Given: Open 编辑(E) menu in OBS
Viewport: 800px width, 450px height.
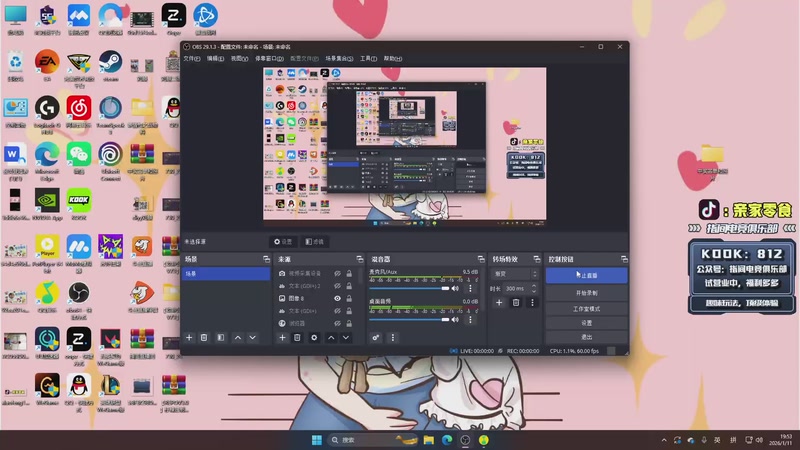Looking at the screenshot, I should 215,59.
